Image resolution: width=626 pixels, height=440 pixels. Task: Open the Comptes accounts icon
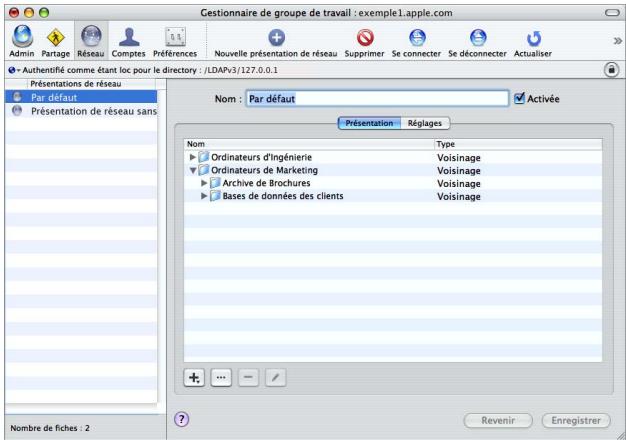coord(129,41)
